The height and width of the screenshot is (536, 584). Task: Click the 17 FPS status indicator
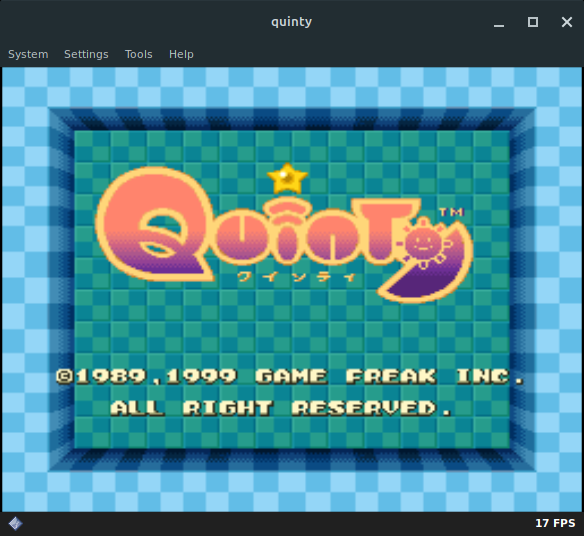point(555,523)
